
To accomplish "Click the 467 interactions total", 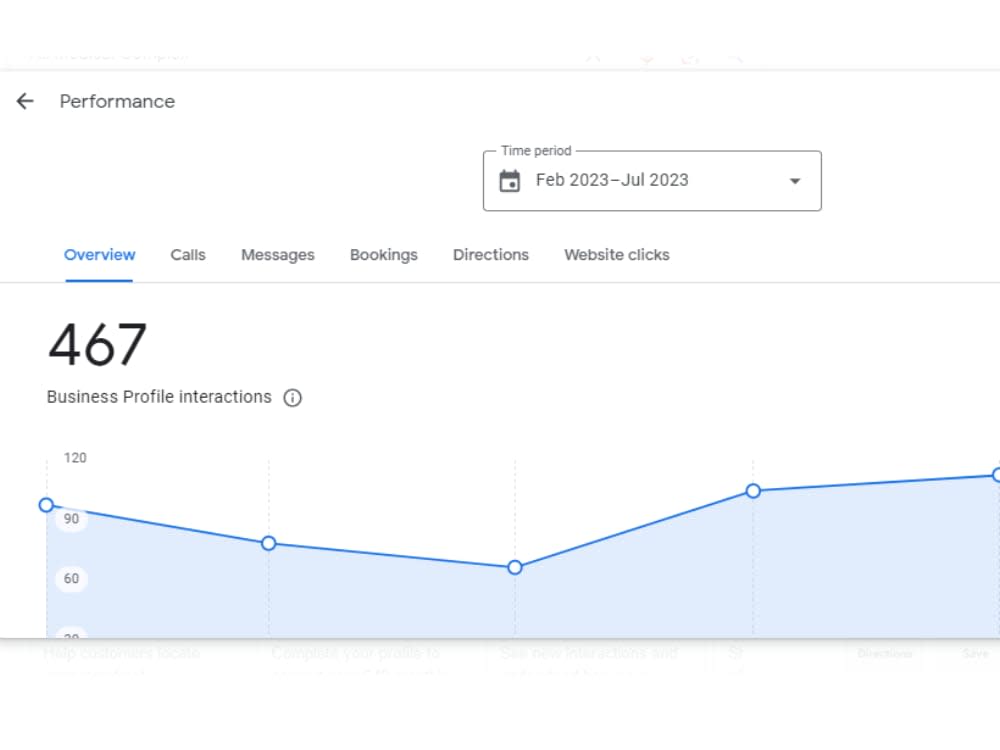I will coord(96,344).
